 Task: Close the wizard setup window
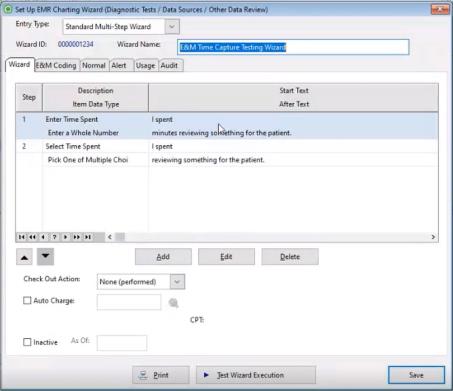[x=440, y=9]
